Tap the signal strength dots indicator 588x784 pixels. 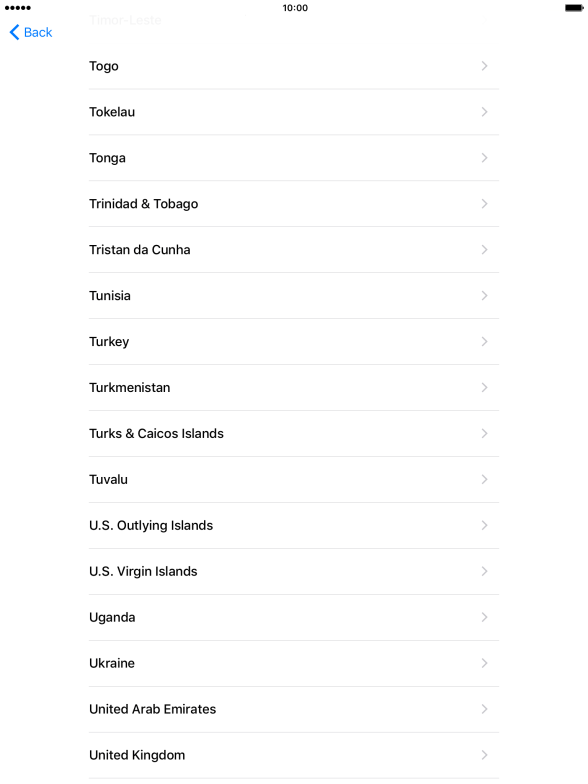coord(18,8)
